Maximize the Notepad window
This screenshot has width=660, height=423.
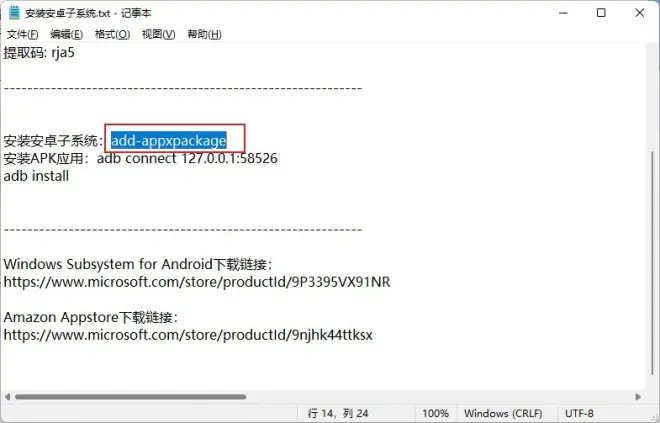click(x=601, y=13)
